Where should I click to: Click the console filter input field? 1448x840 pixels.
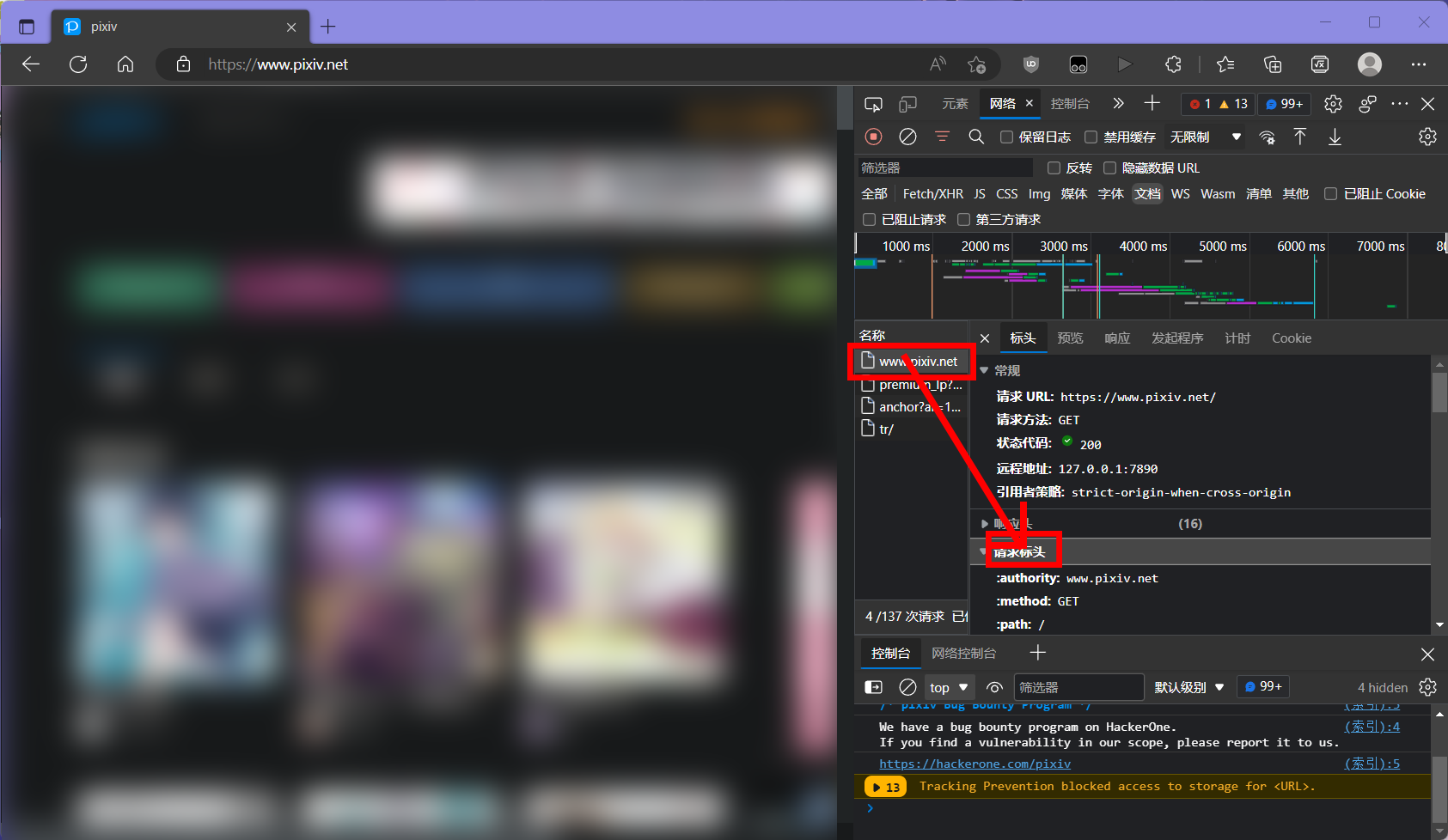pos(1079,687)
